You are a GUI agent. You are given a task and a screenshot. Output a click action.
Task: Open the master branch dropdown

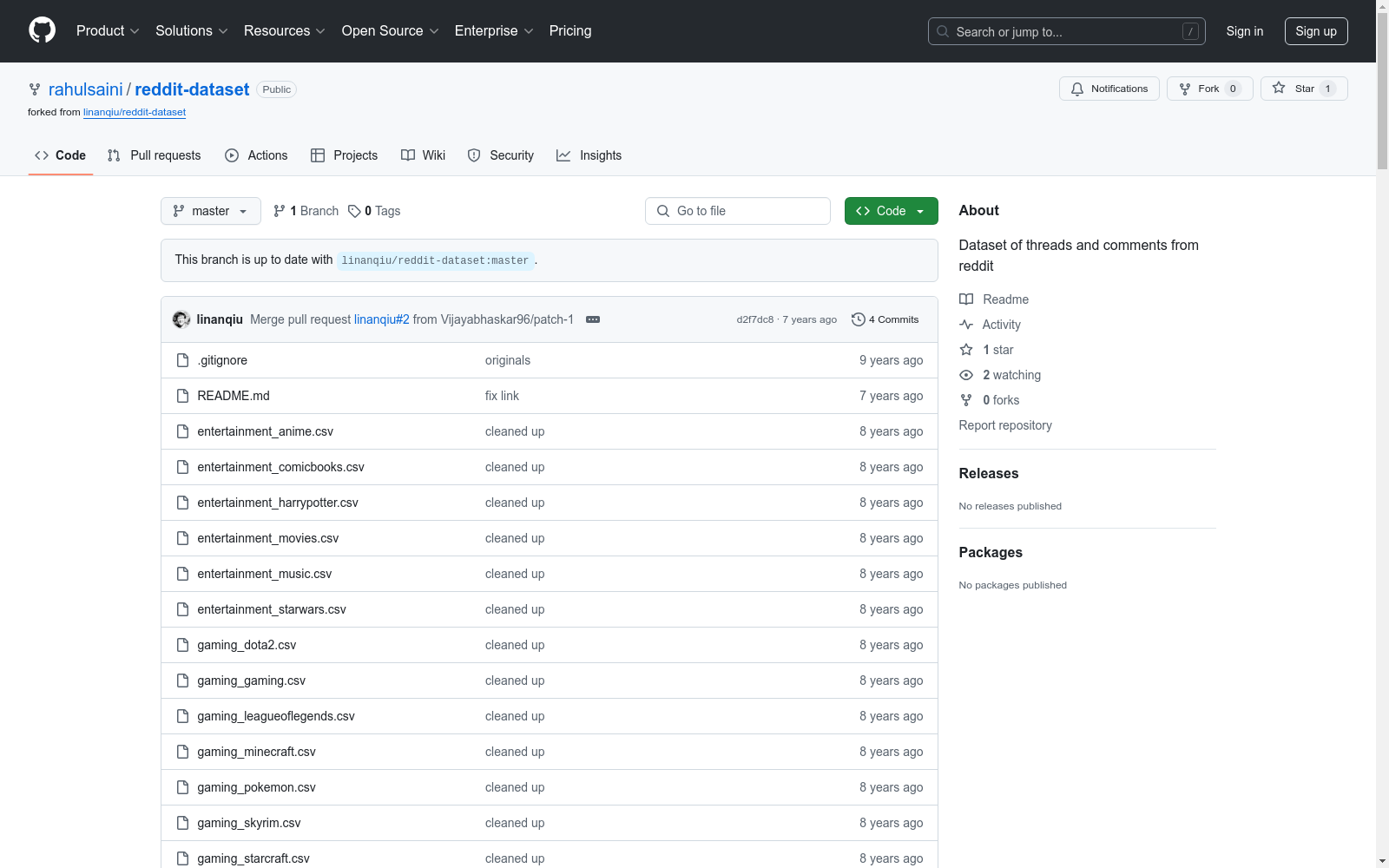pos(210,211)
